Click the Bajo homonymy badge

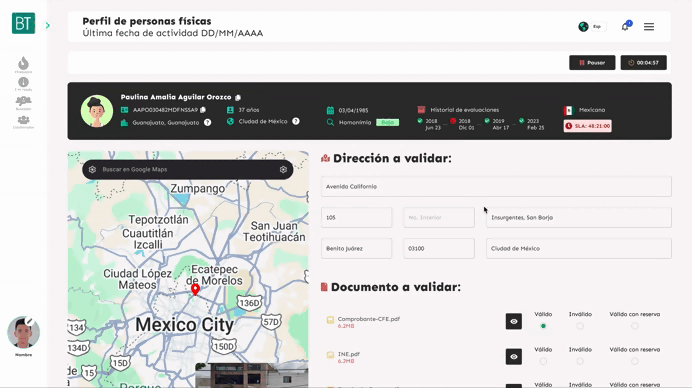pos(387,122)
